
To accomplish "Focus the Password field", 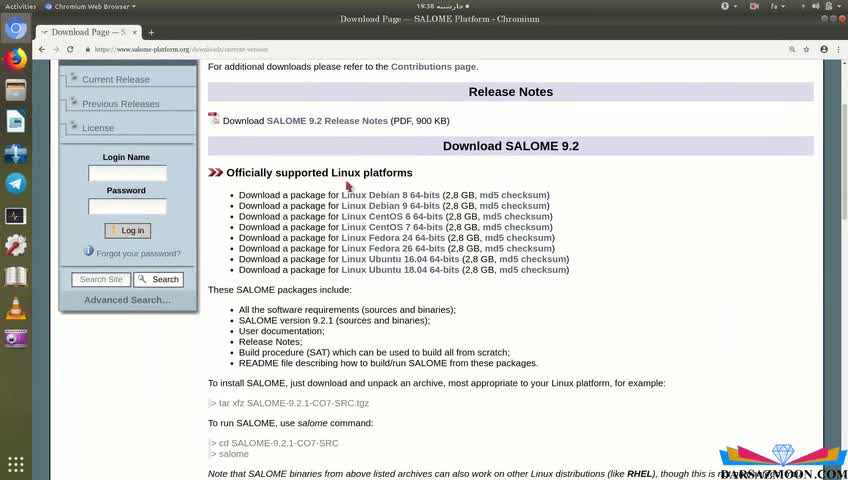I will (x=128, y=206).
